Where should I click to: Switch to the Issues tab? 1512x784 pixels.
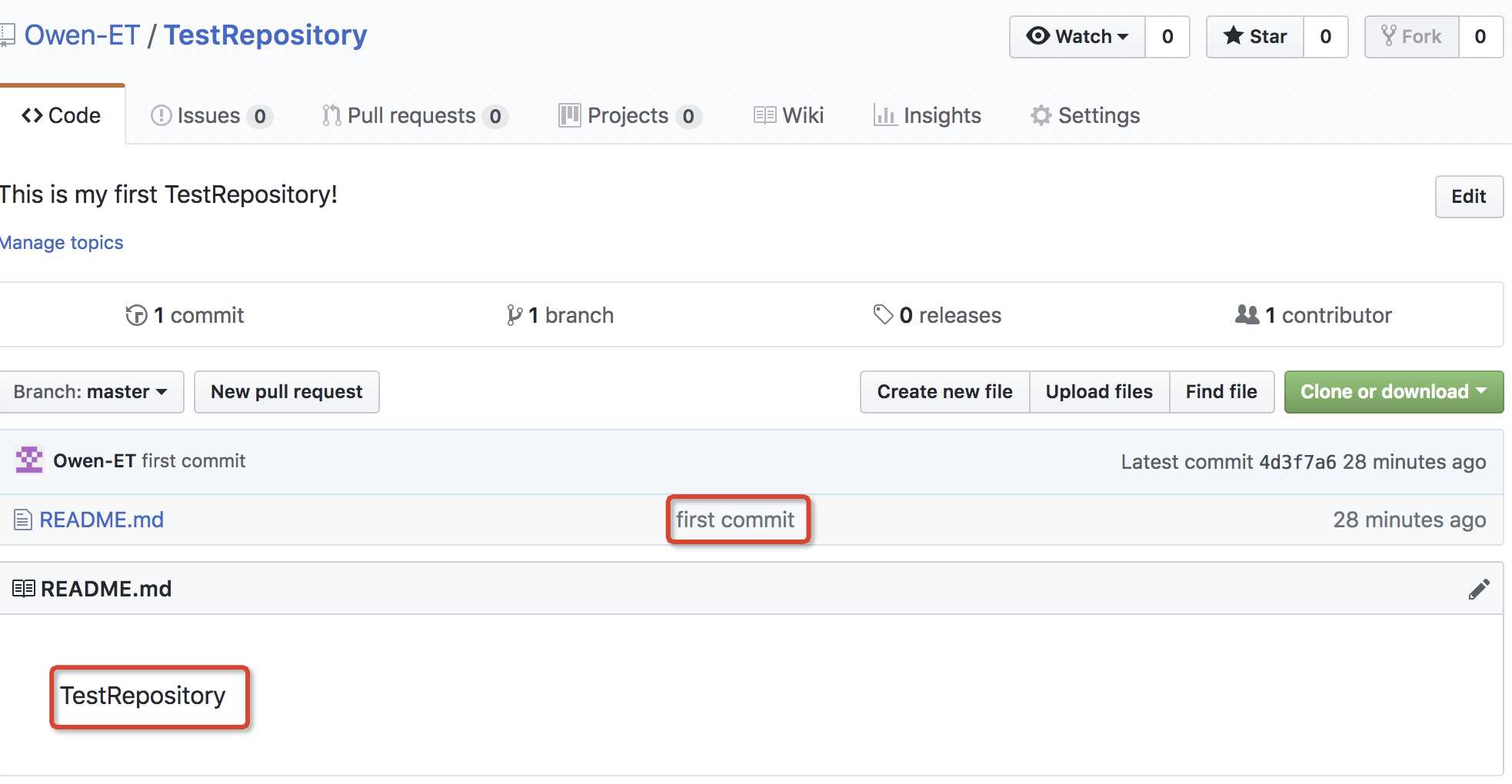click(x=211, y=115)
